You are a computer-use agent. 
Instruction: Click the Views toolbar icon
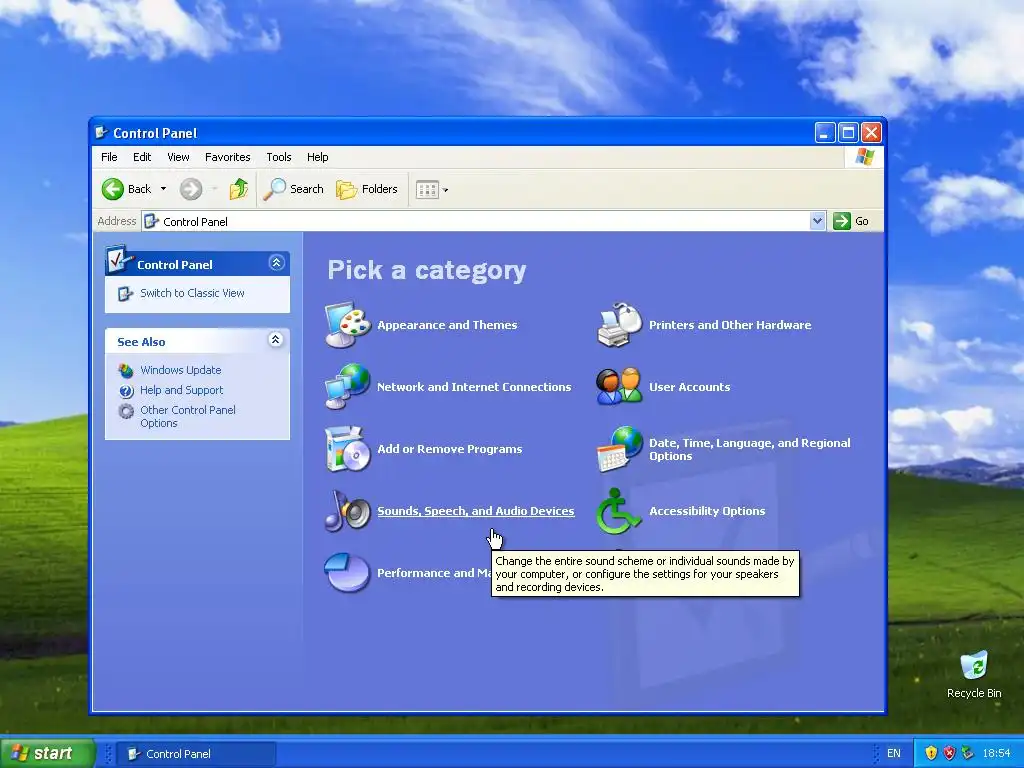tap(428, 189)
